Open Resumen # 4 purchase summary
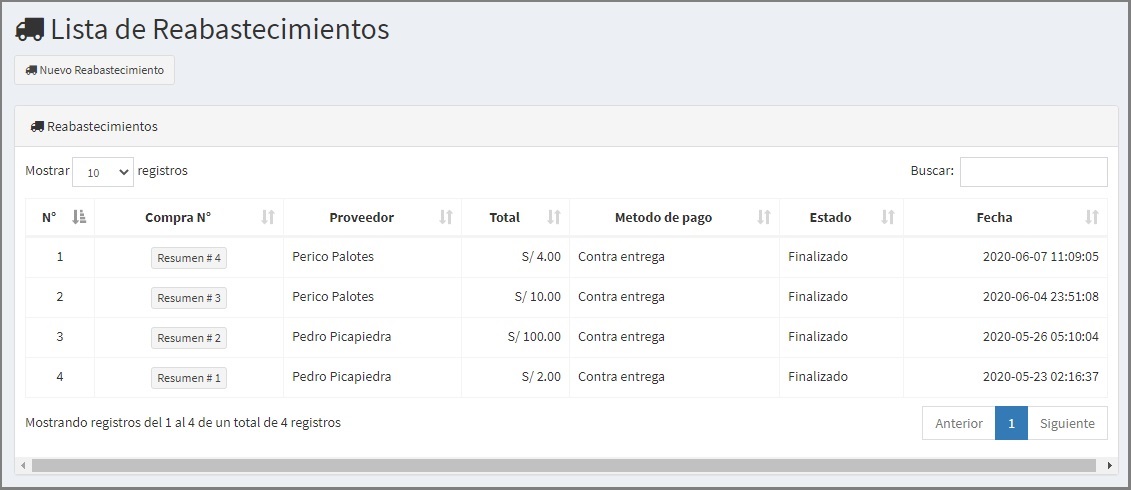This screenshot has width=1131, height=490. [x=189, y=258]
